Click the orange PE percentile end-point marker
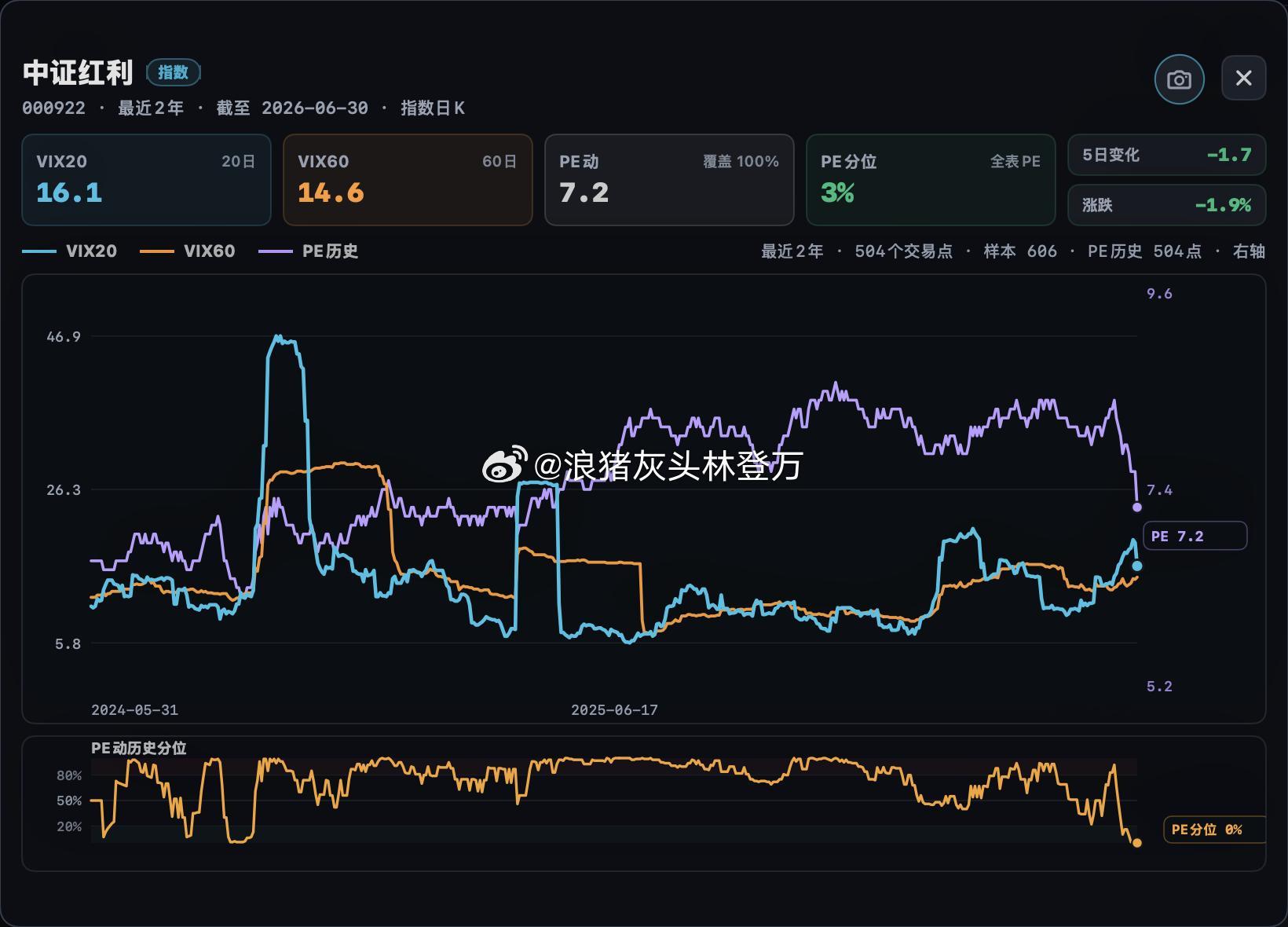The image size is (1288, 927). 1136,843
